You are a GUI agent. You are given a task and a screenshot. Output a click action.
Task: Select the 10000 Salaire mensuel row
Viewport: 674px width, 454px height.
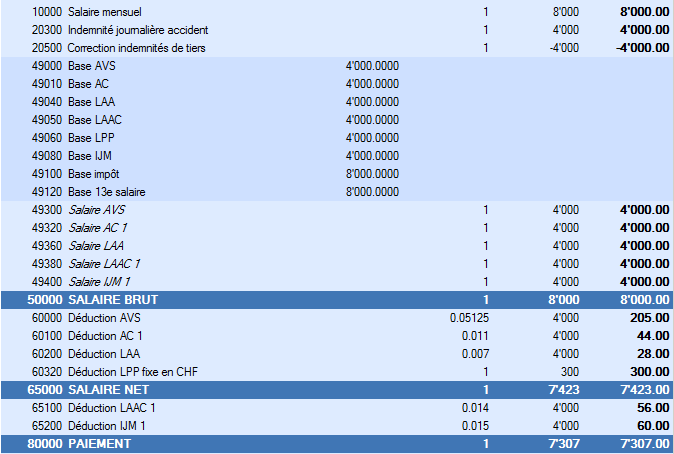(x=337, y=12)
